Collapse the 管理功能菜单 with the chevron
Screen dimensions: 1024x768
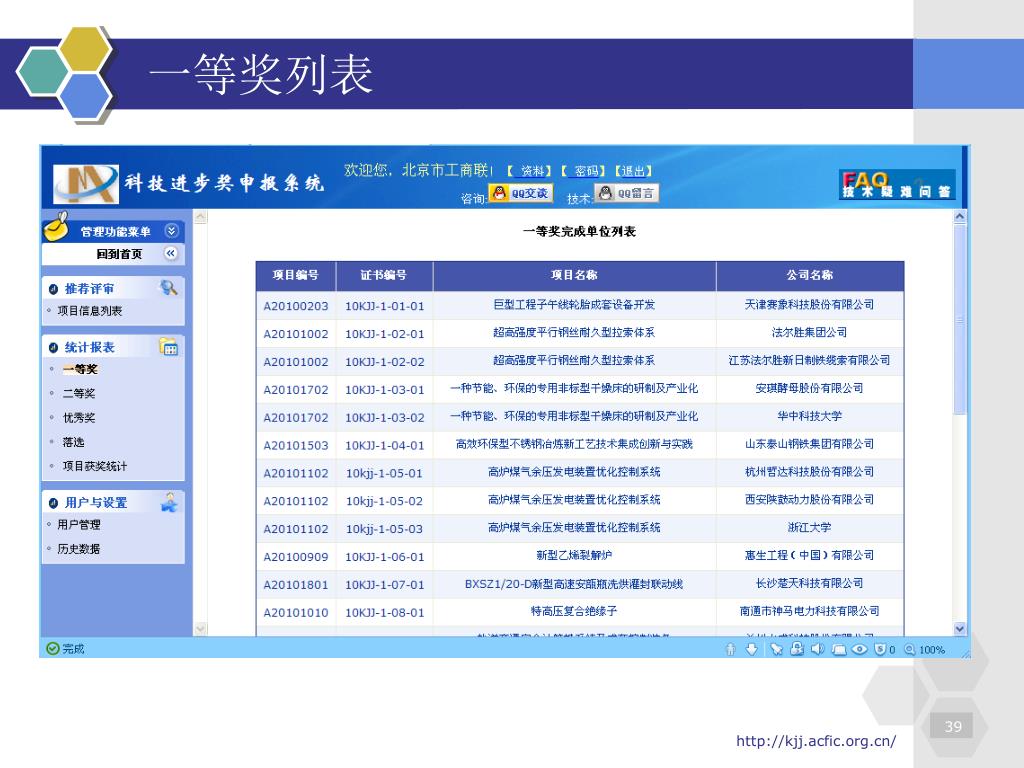pos(171,231)
